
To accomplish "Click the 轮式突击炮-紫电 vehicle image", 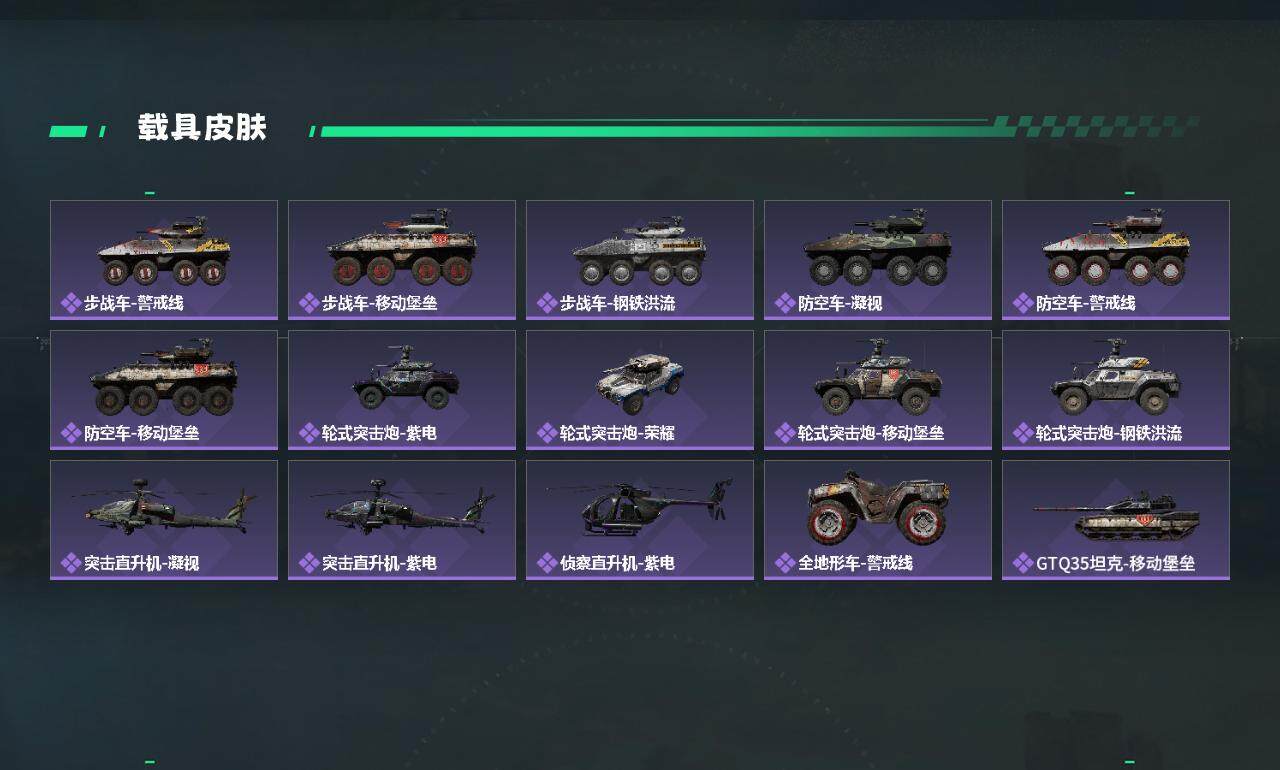I will click(405, 378).
